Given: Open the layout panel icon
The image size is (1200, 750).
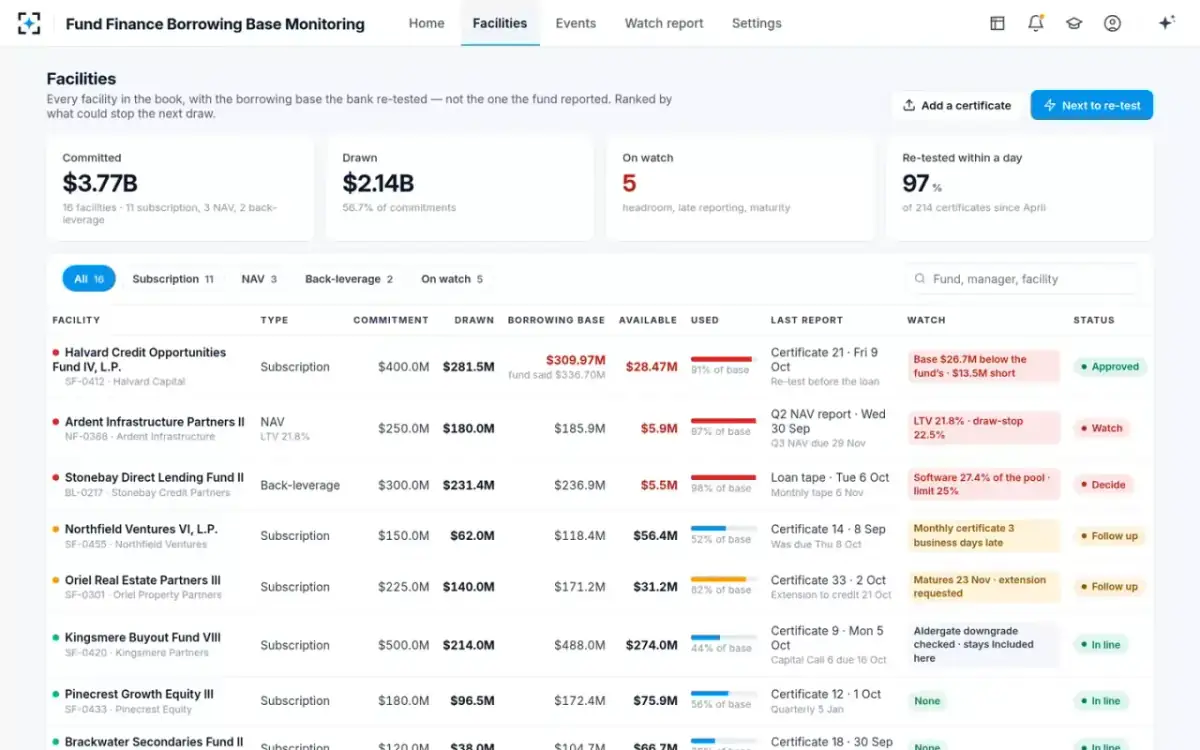Looking at the screenshot, I should pyautogui.click(x=997, y=23).
